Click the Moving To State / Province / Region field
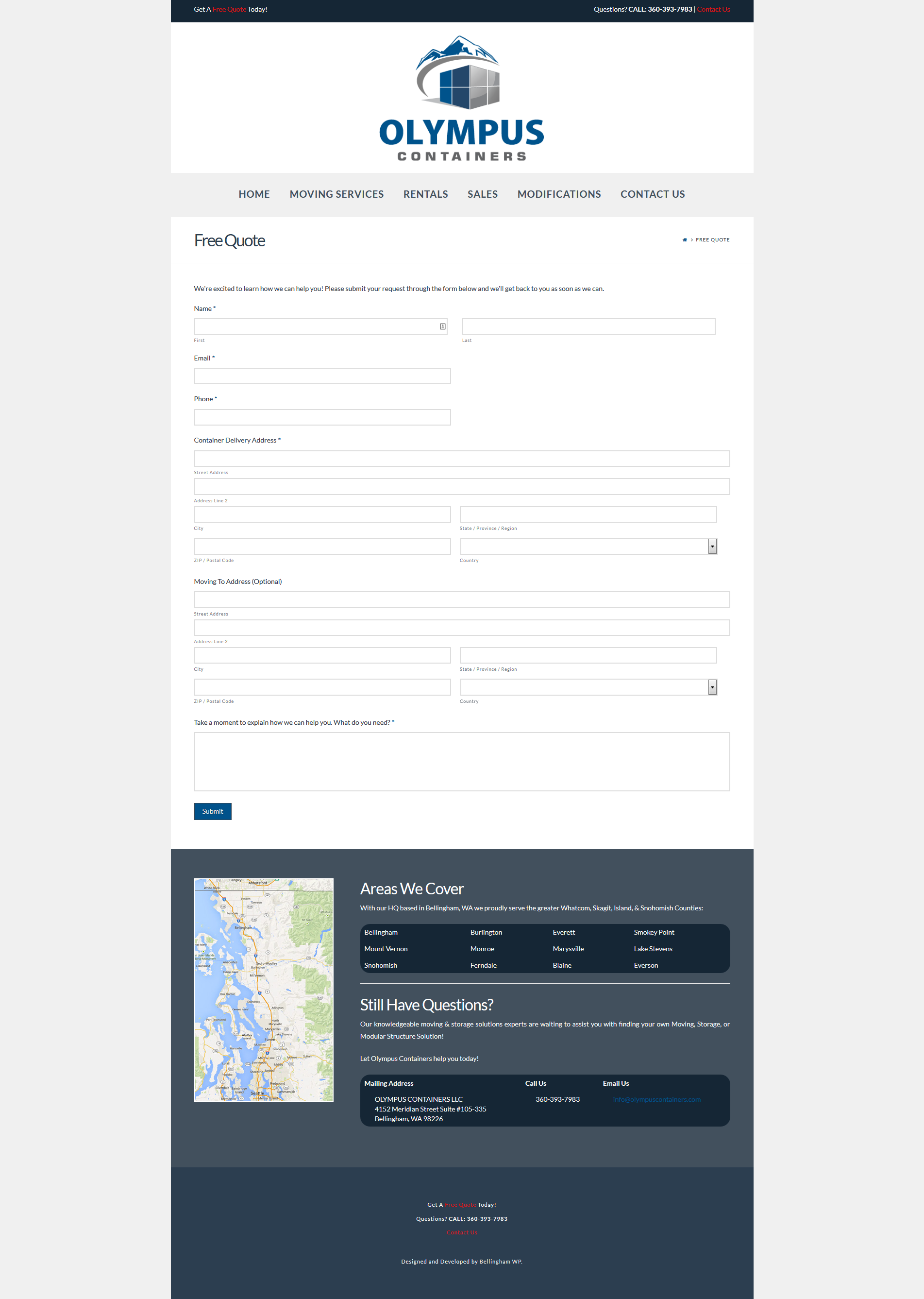The width and height of the screenshot is (924, 1299). coord(588,655)
